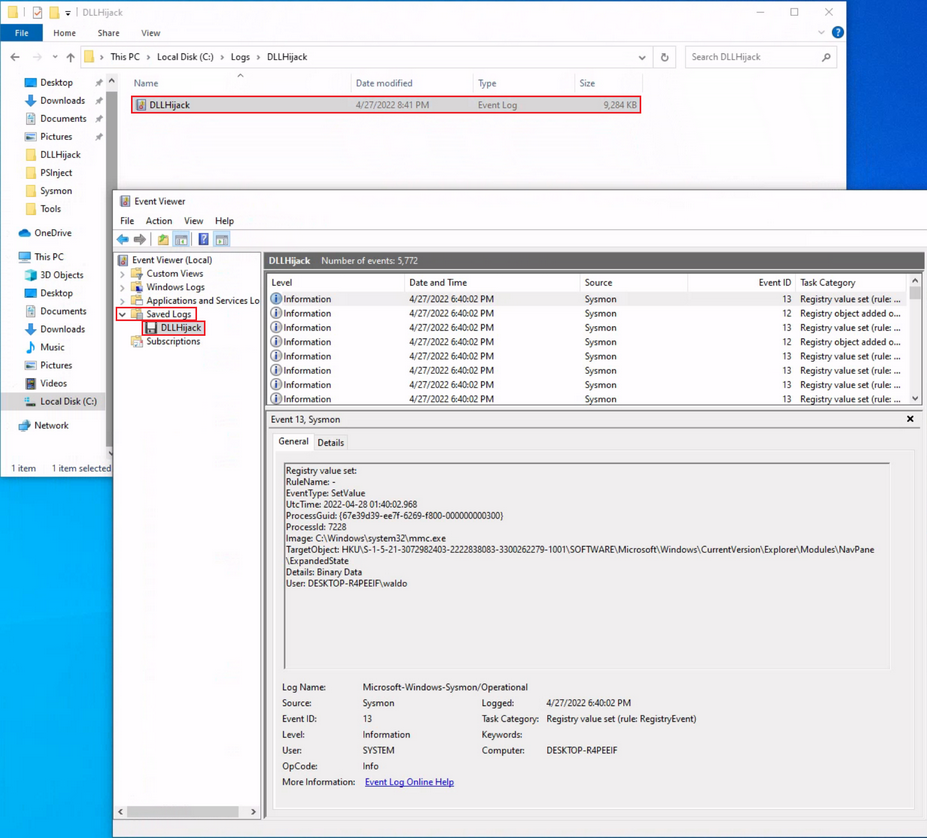Collapse the Saved Logs tree node
This screenshot has height=838, width=927.
(x=122, y=313)
